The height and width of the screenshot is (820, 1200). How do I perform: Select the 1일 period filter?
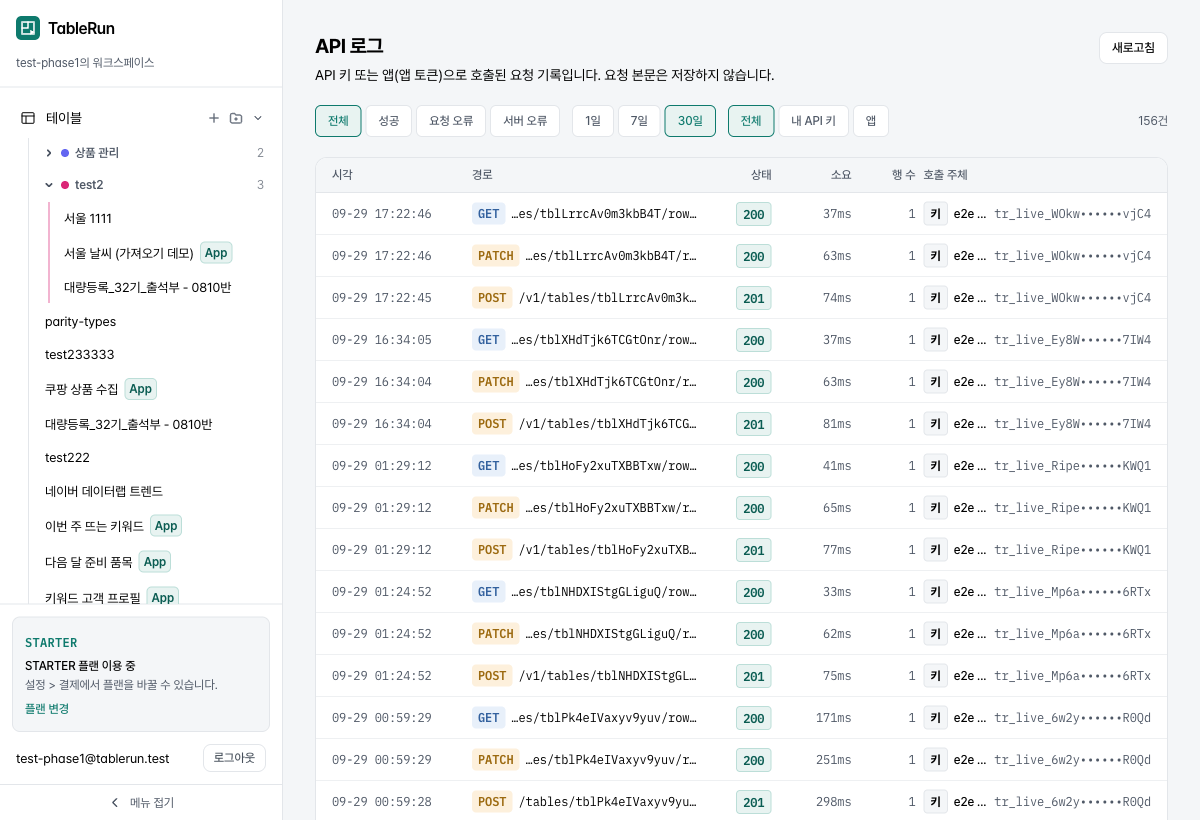593,121
